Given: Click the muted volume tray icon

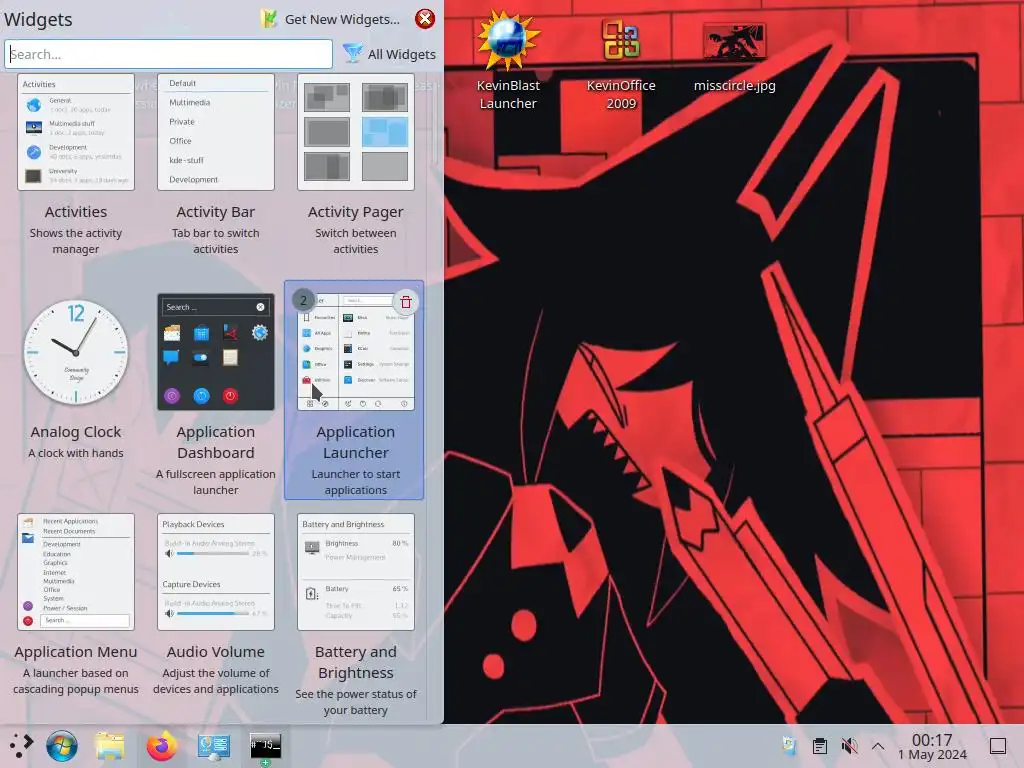Looking at the screenshot, I should pos(849,746).
